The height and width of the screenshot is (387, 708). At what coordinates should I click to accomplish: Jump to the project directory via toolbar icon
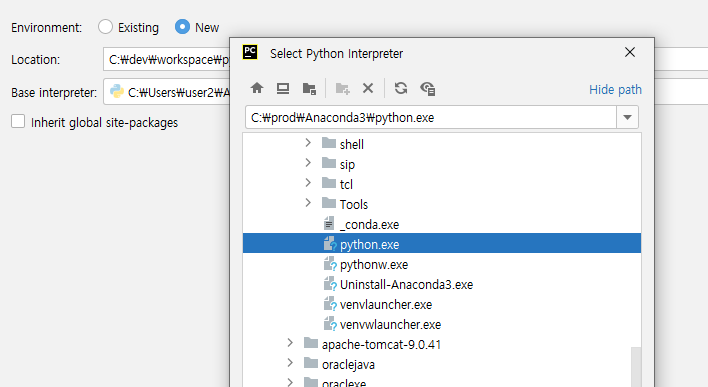[309, 89]
